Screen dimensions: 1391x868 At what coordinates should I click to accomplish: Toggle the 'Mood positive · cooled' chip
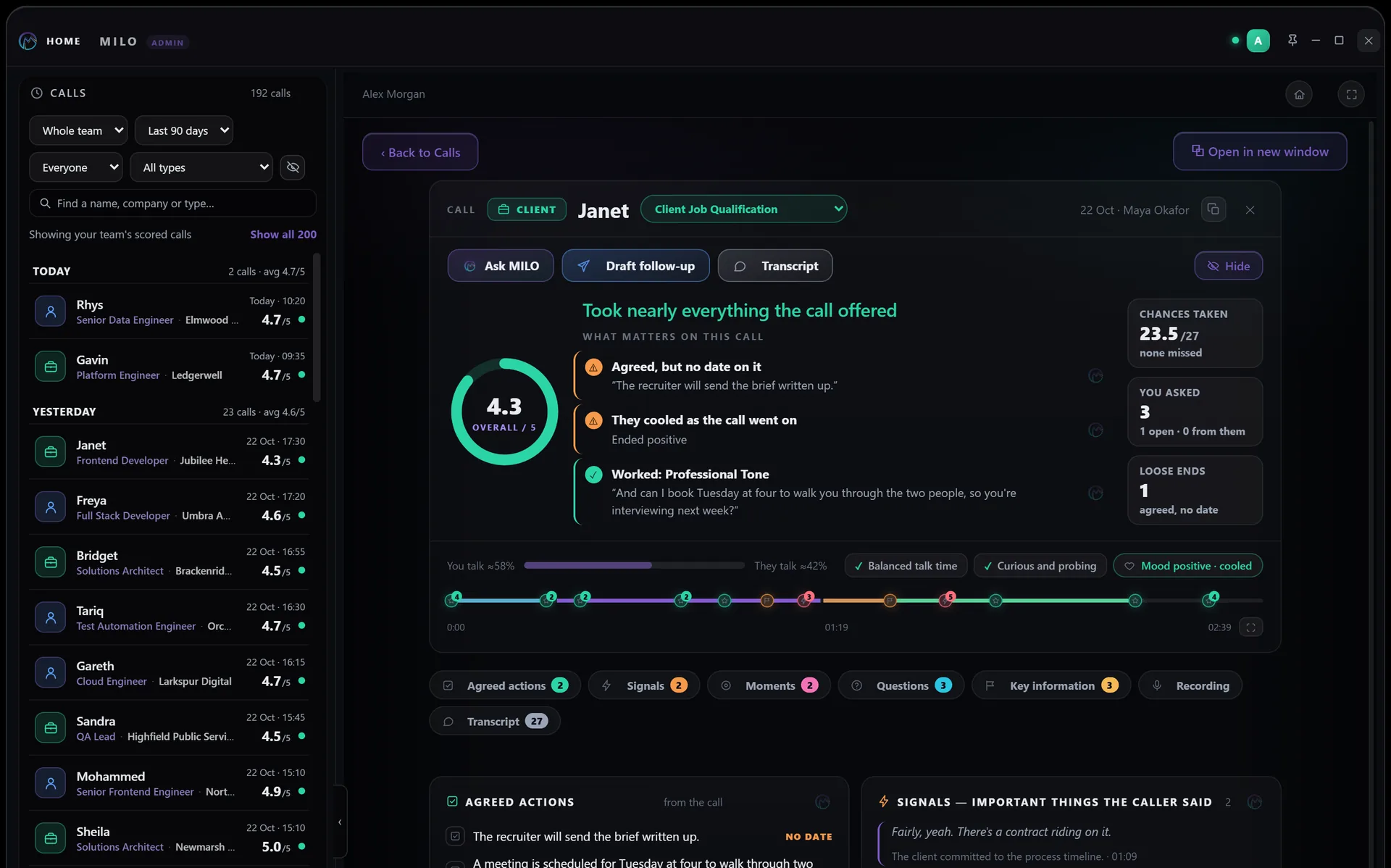1187,566
